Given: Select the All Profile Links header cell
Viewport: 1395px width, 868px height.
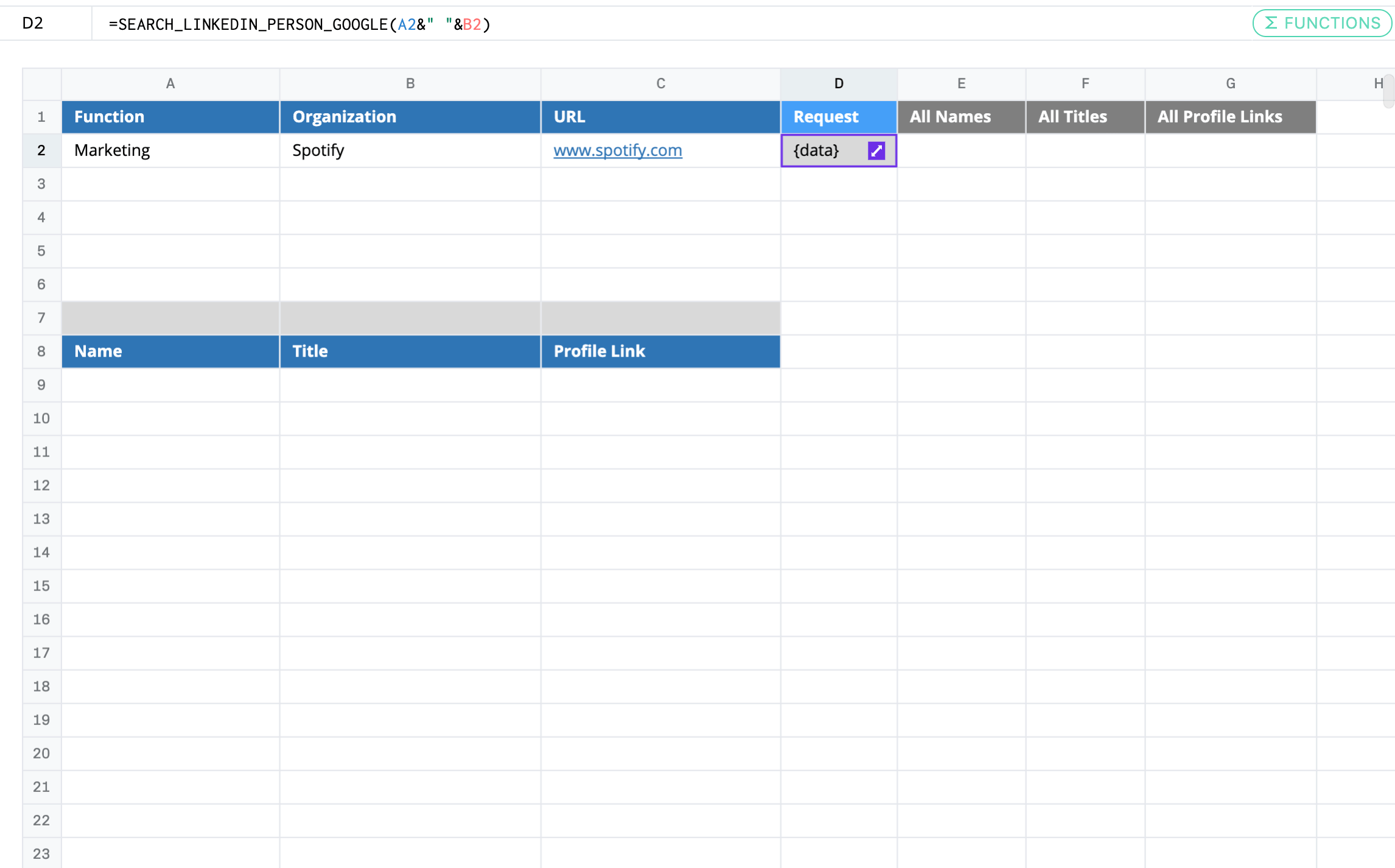Looking at the screenshot, I should (1230, 117).
